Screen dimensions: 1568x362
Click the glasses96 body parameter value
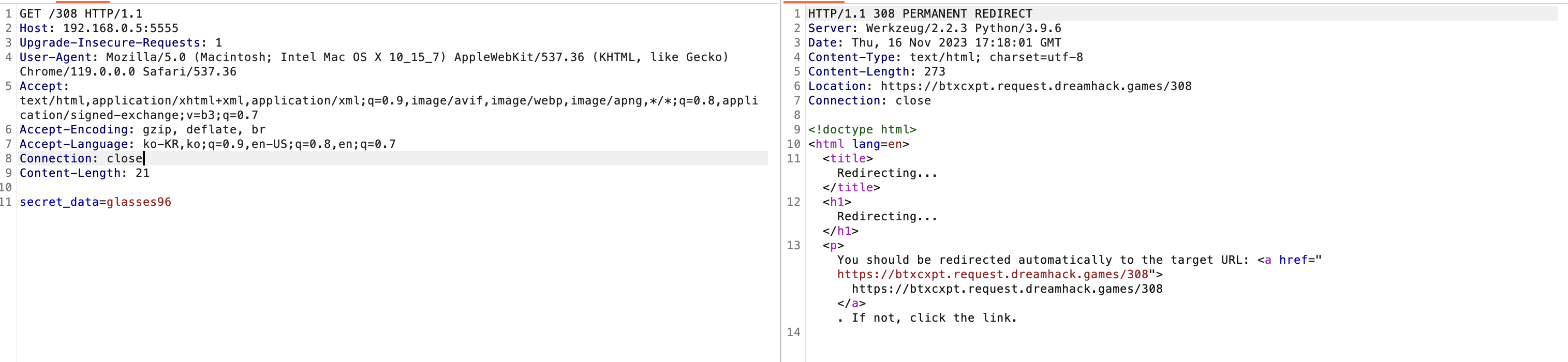coord(139,202)
